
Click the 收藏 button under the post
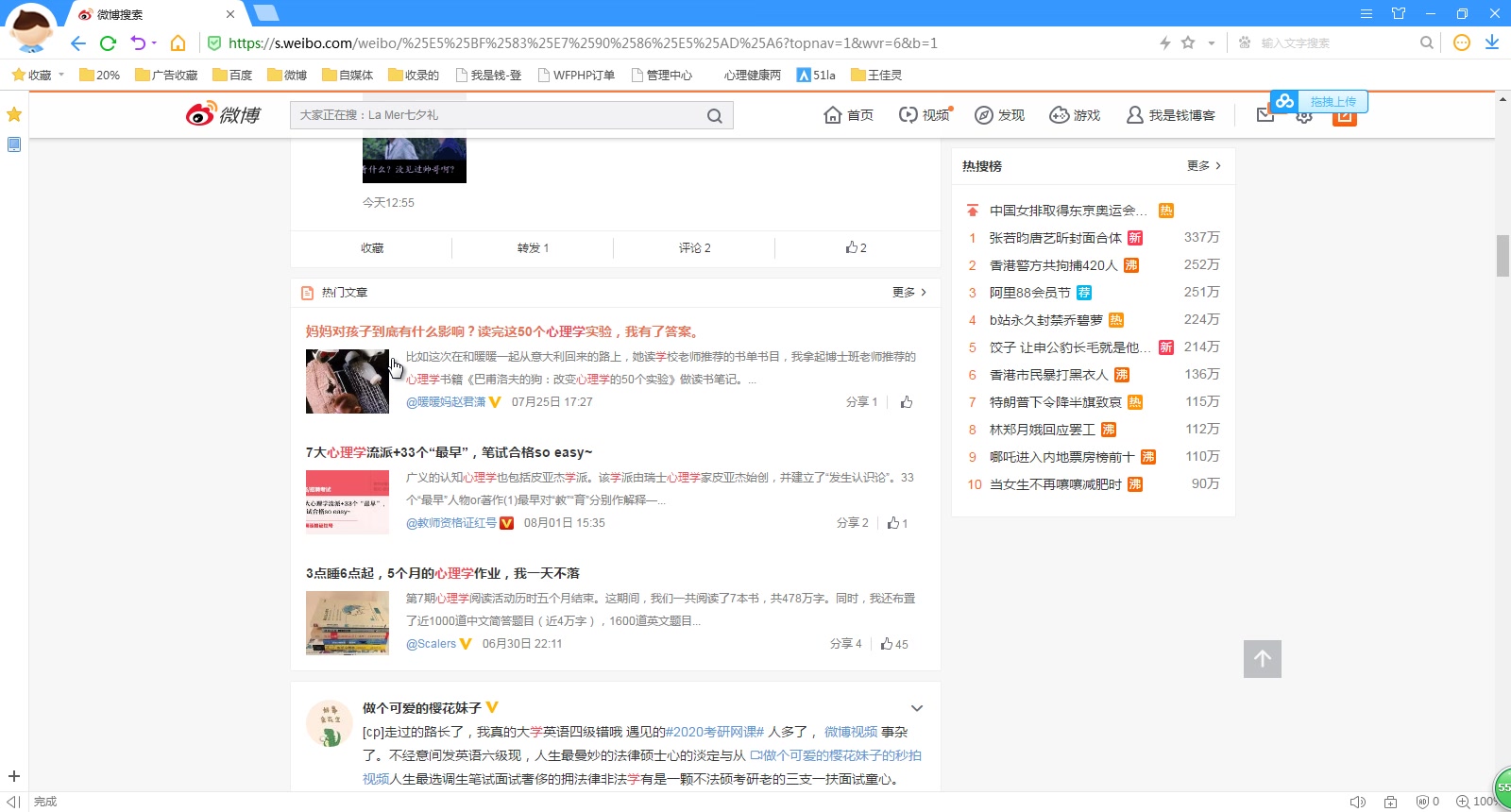click(372, 247)
